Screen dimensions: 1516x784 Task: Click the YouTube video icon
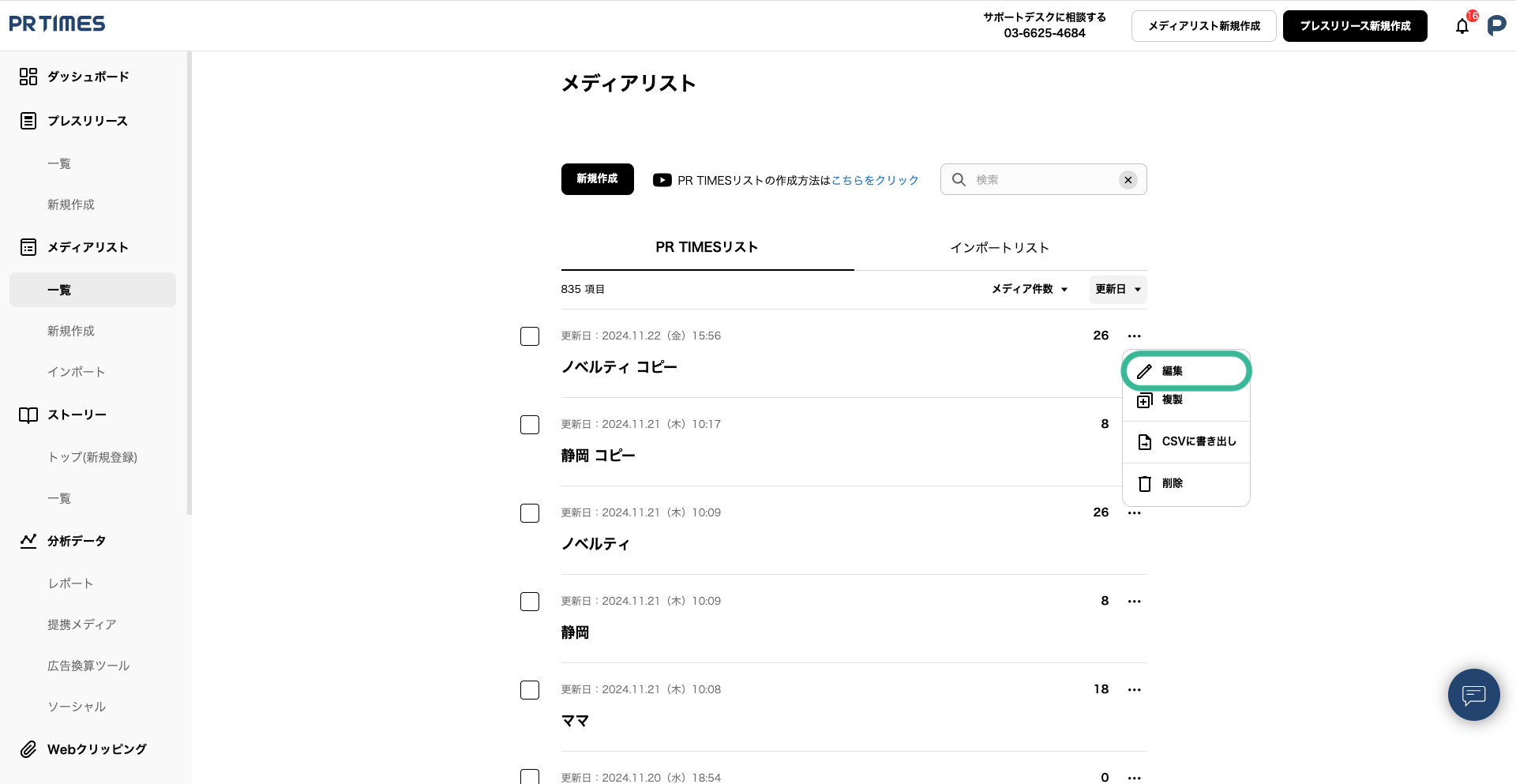662,180
